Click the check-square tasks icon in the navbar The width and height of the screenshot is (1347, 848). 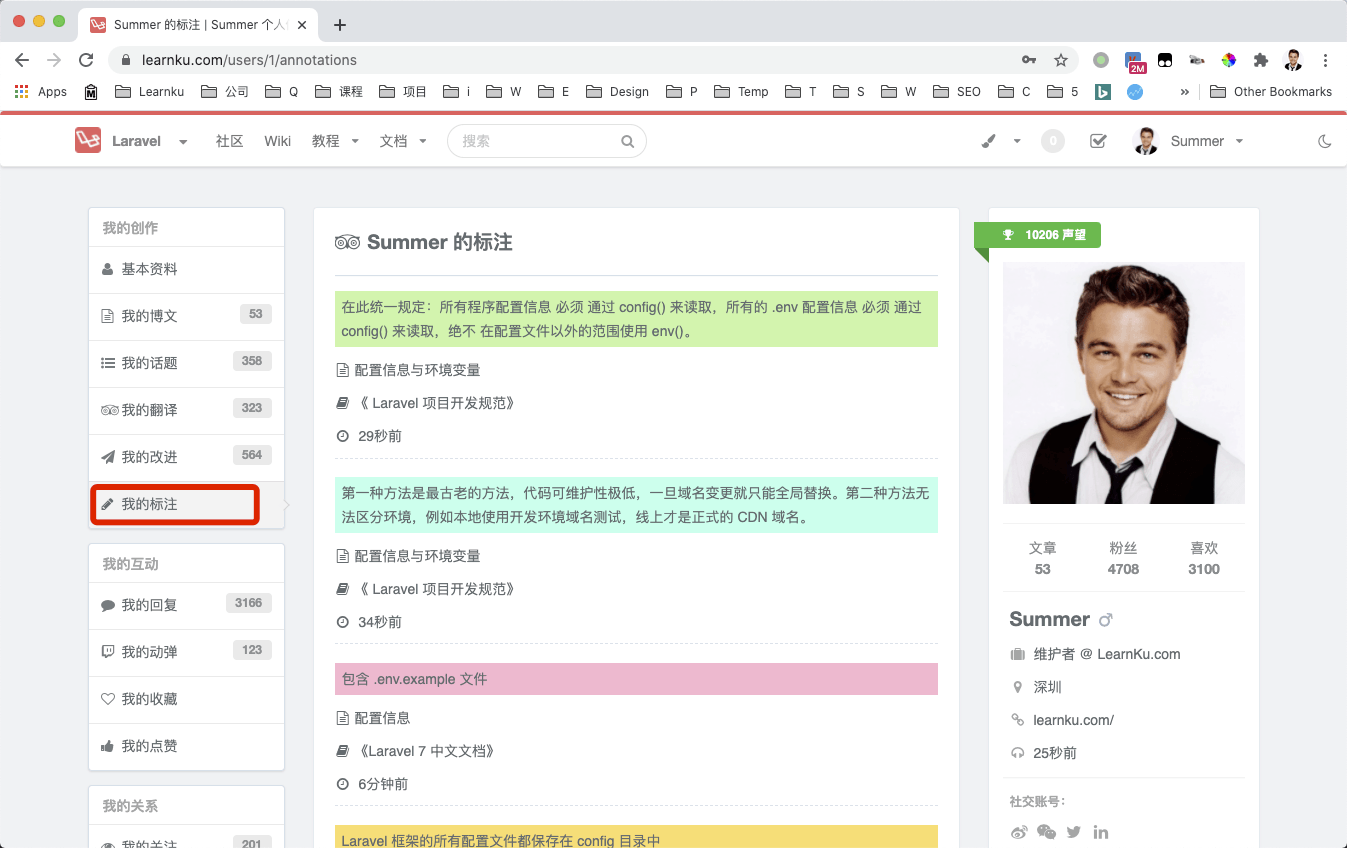tap(1098, 141)
